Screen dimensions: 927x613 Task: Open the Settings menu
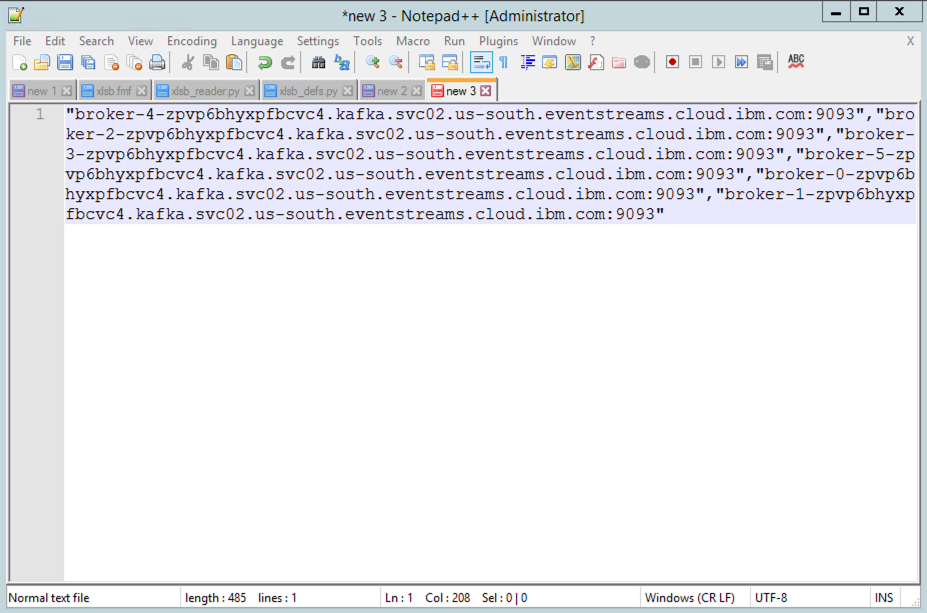click(318, 41)
